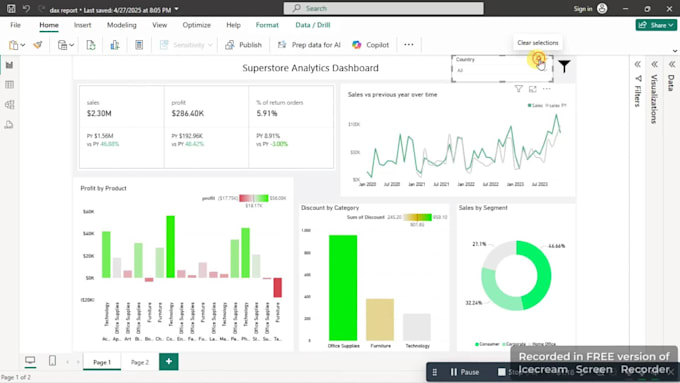Open the Optimize ribbon tab
The image size is (680, 383).
tap(196, 25)
